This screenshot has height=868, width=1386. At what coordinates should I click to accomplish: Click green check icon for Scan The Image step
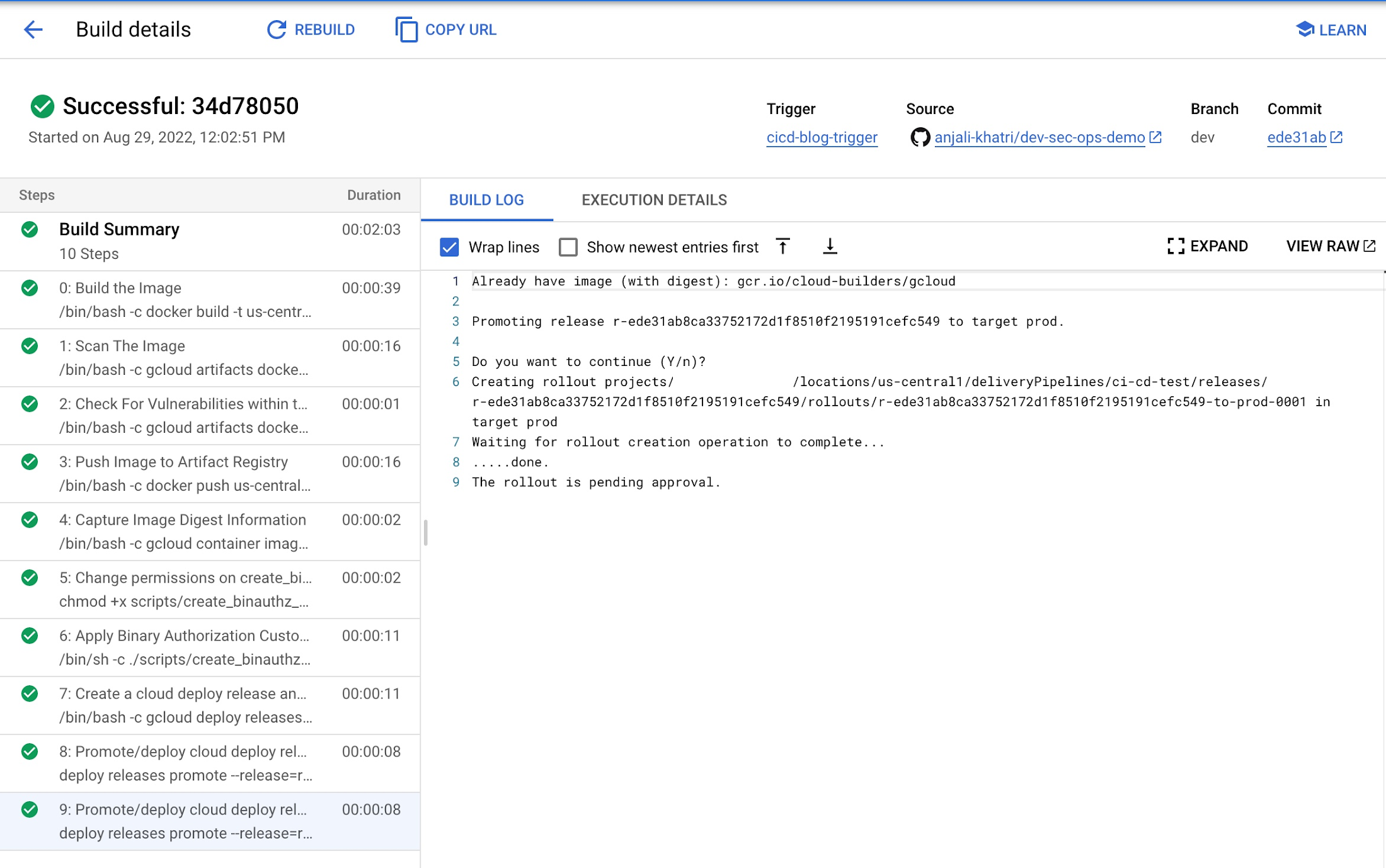click(x=30, y=346)
